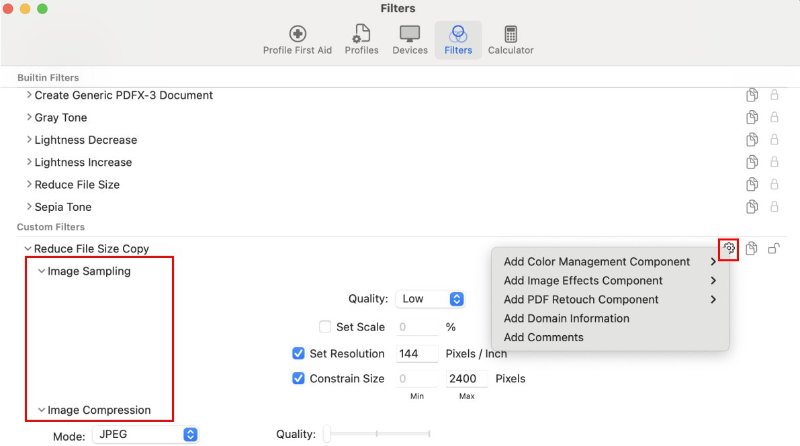Choose Add Domain Information menu entry
This screenshot has width=800, height=446.
(566, 319)
